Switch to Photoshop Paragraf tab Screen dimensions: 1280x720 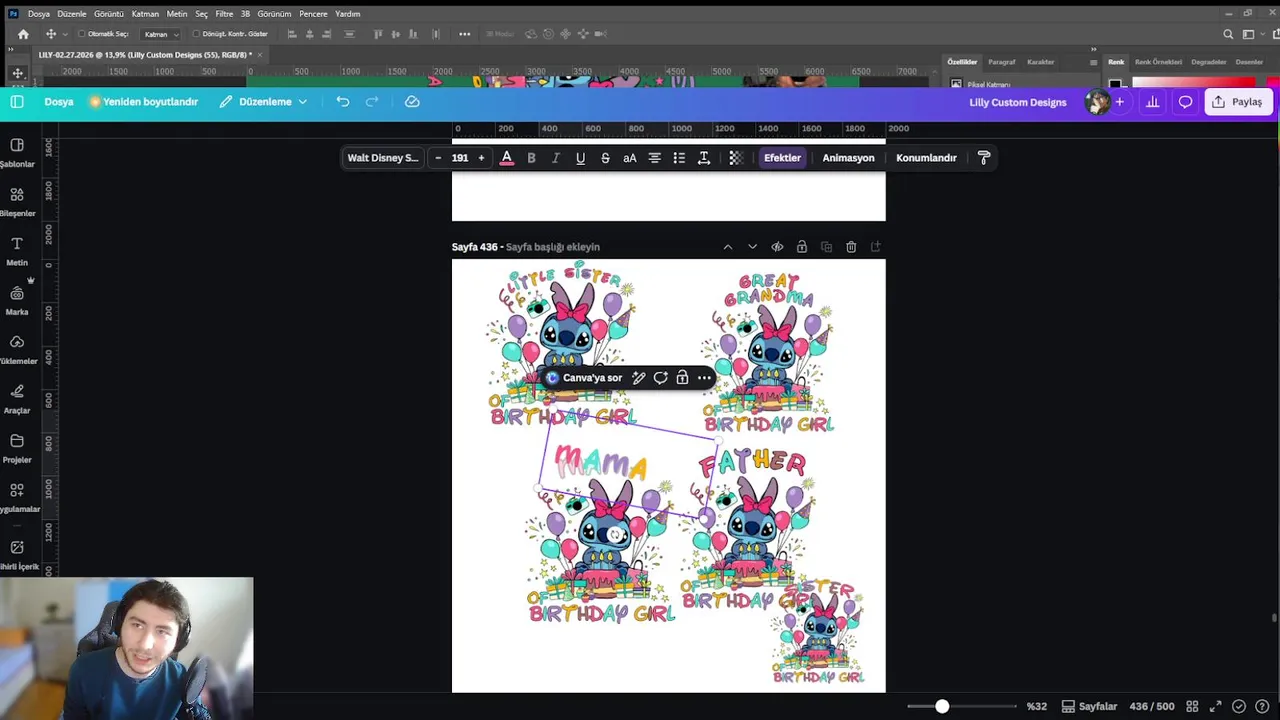(1002, 62)
